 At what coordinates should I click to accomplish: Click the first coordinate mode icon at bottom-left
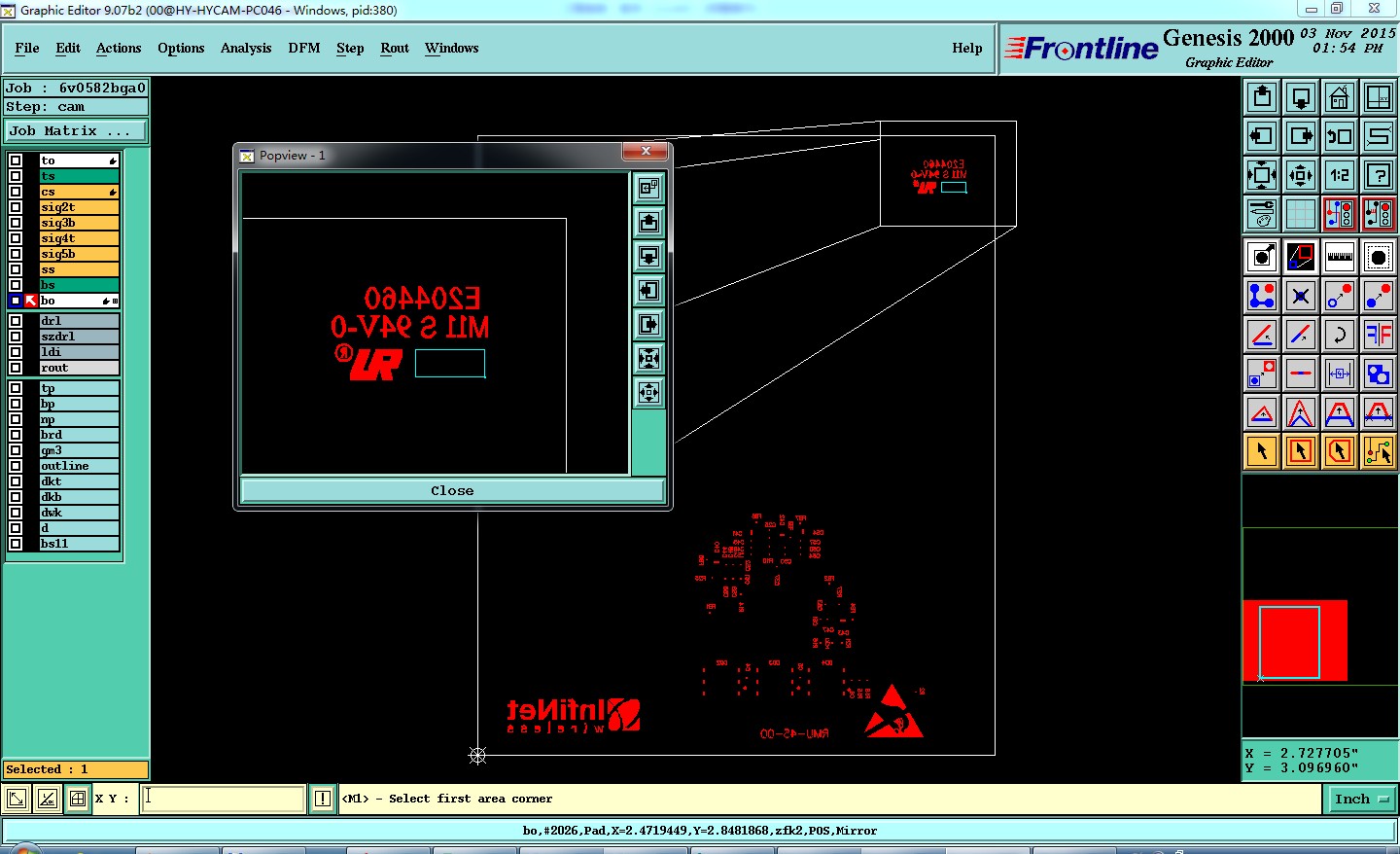[17, 799]
